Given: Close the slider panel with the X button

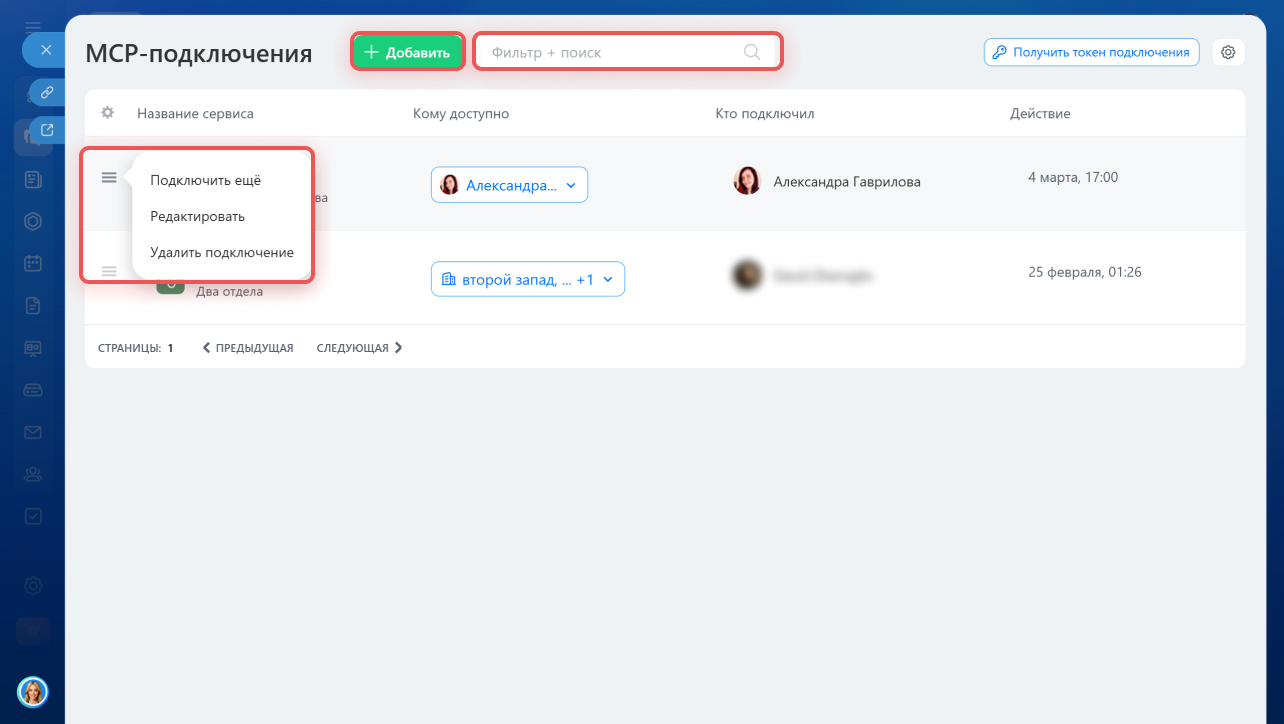Looking at the screenshot, I should (46, 49).
